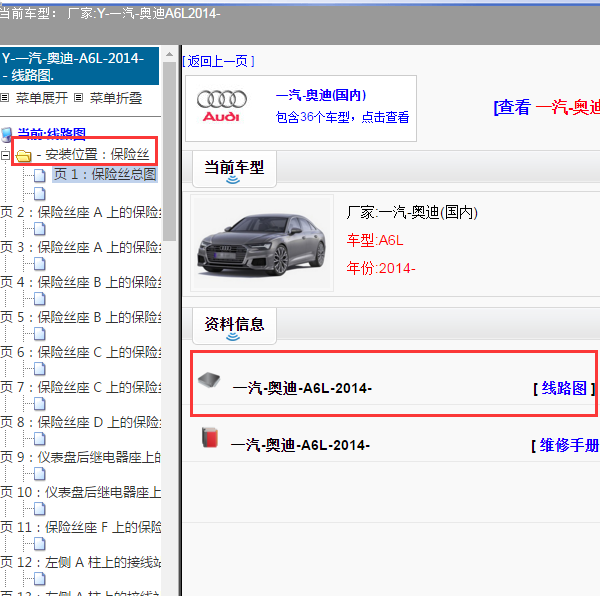Open 页 4:保险丝座 B entry
Image resolution: width=600 pixels, height=596 pixels.
tap(80, 282)
